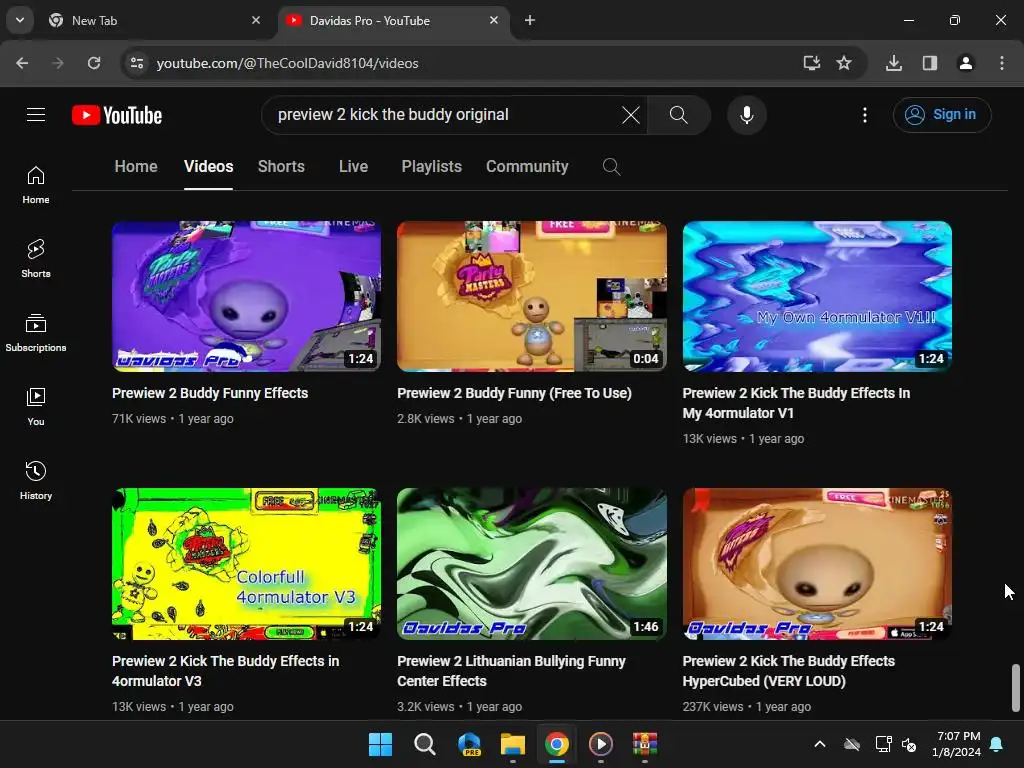Click the install app icon in address bar
This screenshot has height=768, width=1024.
(x=812, y=63)
